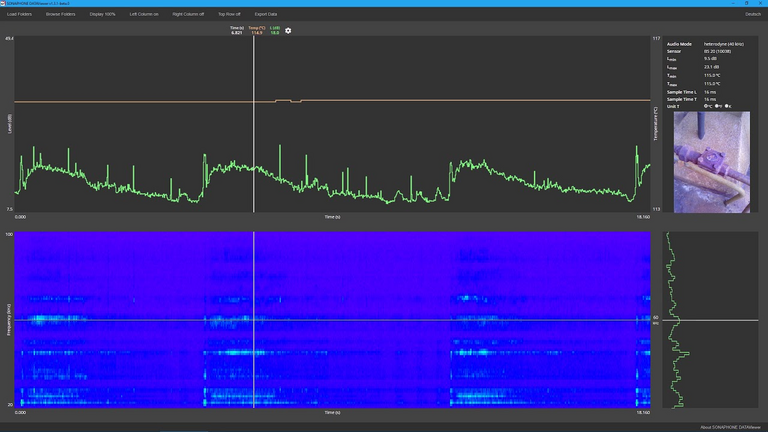Click the SONAPHONE app icon in title bar
Image resolution: width=768 pixels, height=432 pixels.
(3, 3)
